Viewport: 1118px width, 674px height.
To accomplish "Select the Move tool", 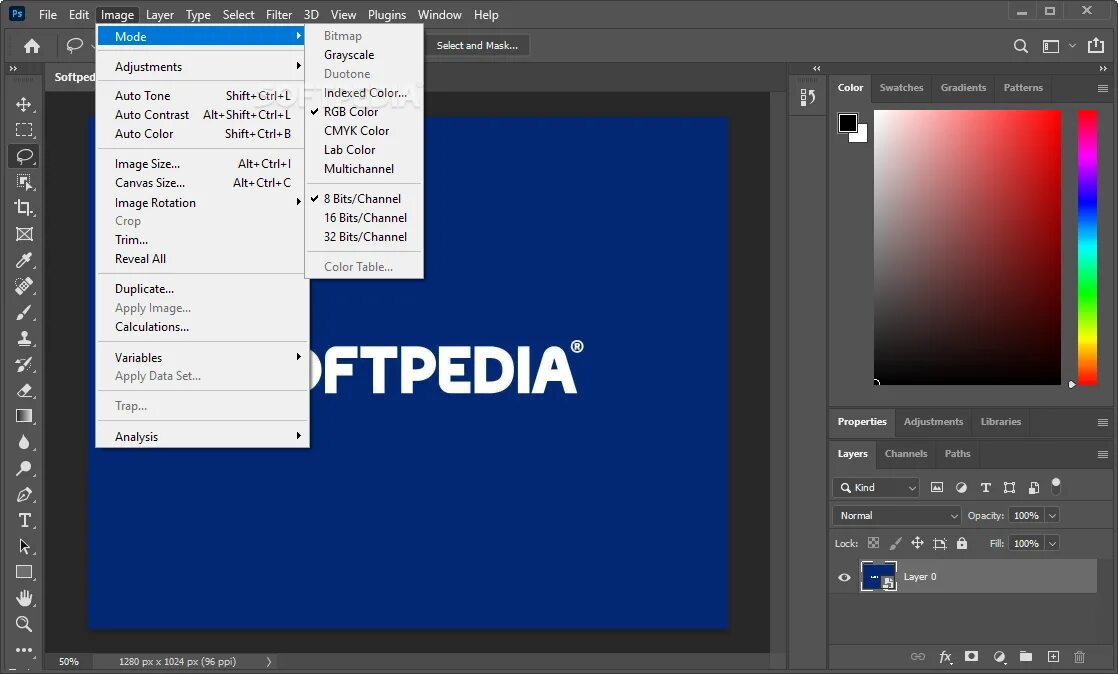I will [x=24, y=104].
